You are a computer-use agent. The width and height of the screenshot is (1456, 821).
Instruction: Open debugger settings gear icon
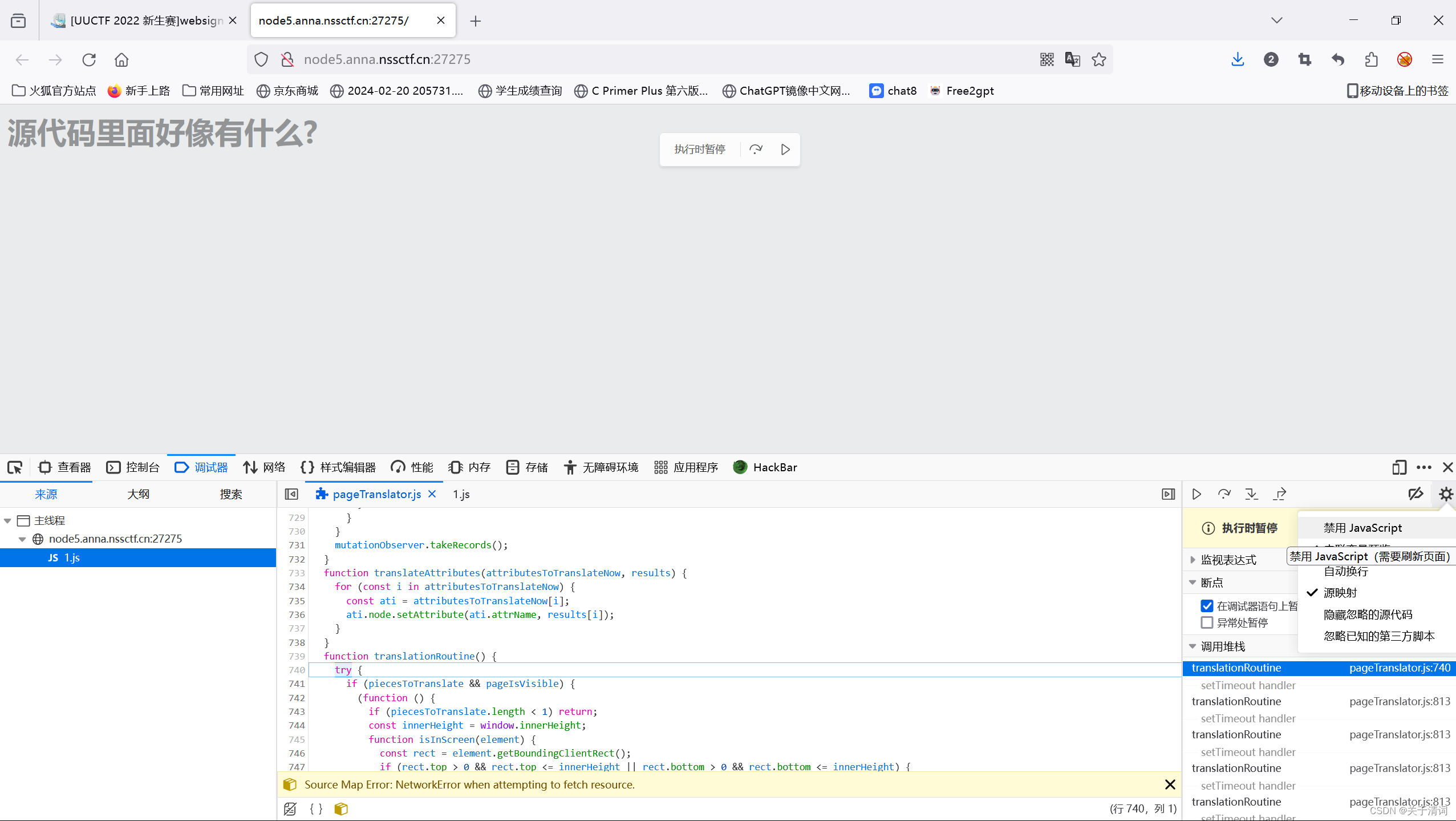coord(1446,494)
